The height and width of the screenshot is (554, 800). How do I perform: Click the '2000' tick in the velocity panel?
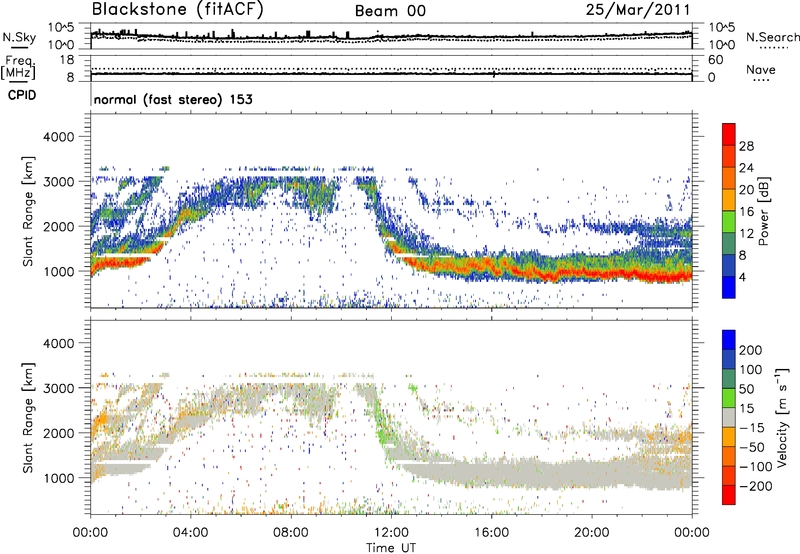click(58, 433)
